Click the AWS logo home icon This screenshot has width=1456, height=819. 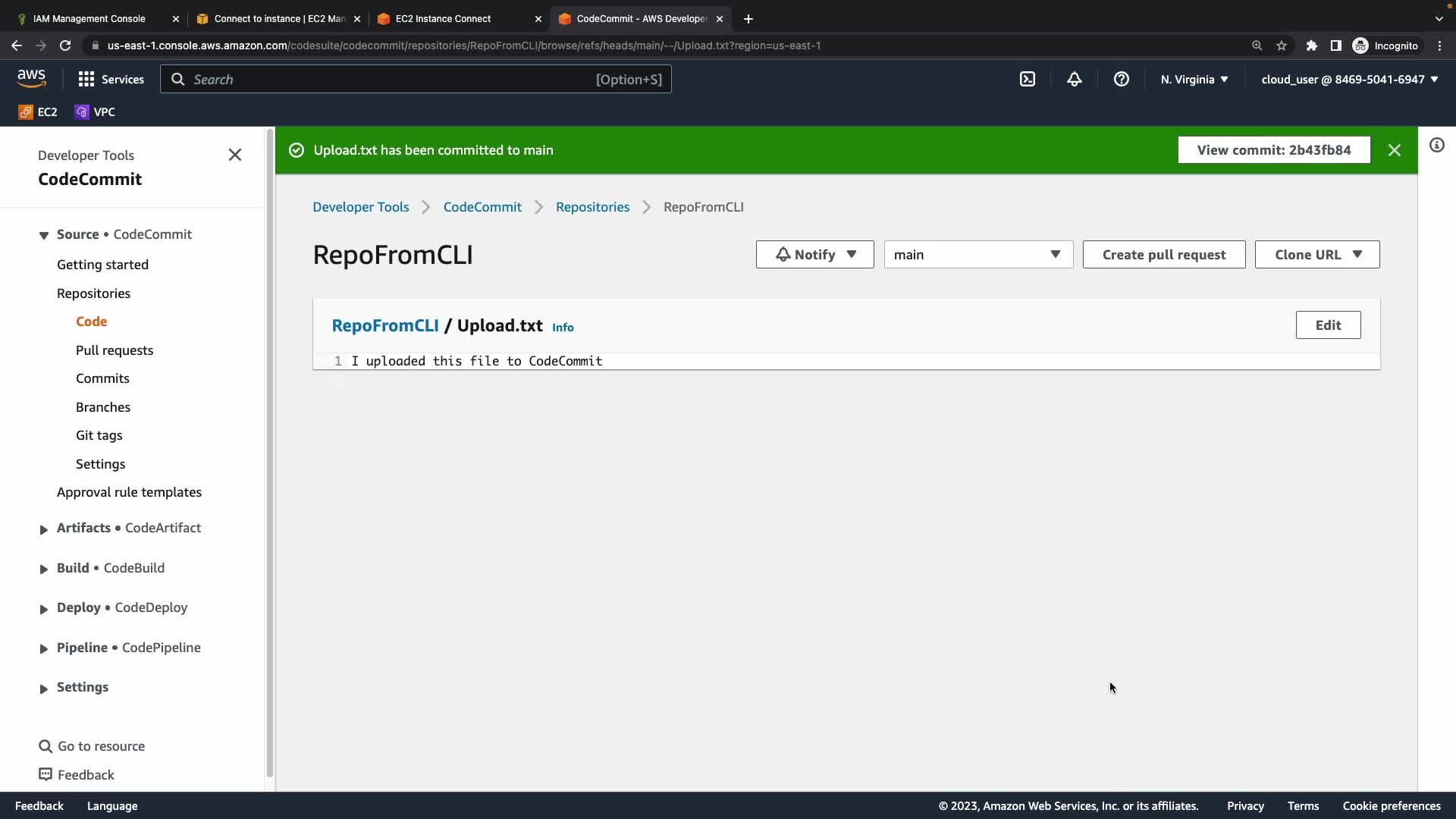tap(31, 78)
